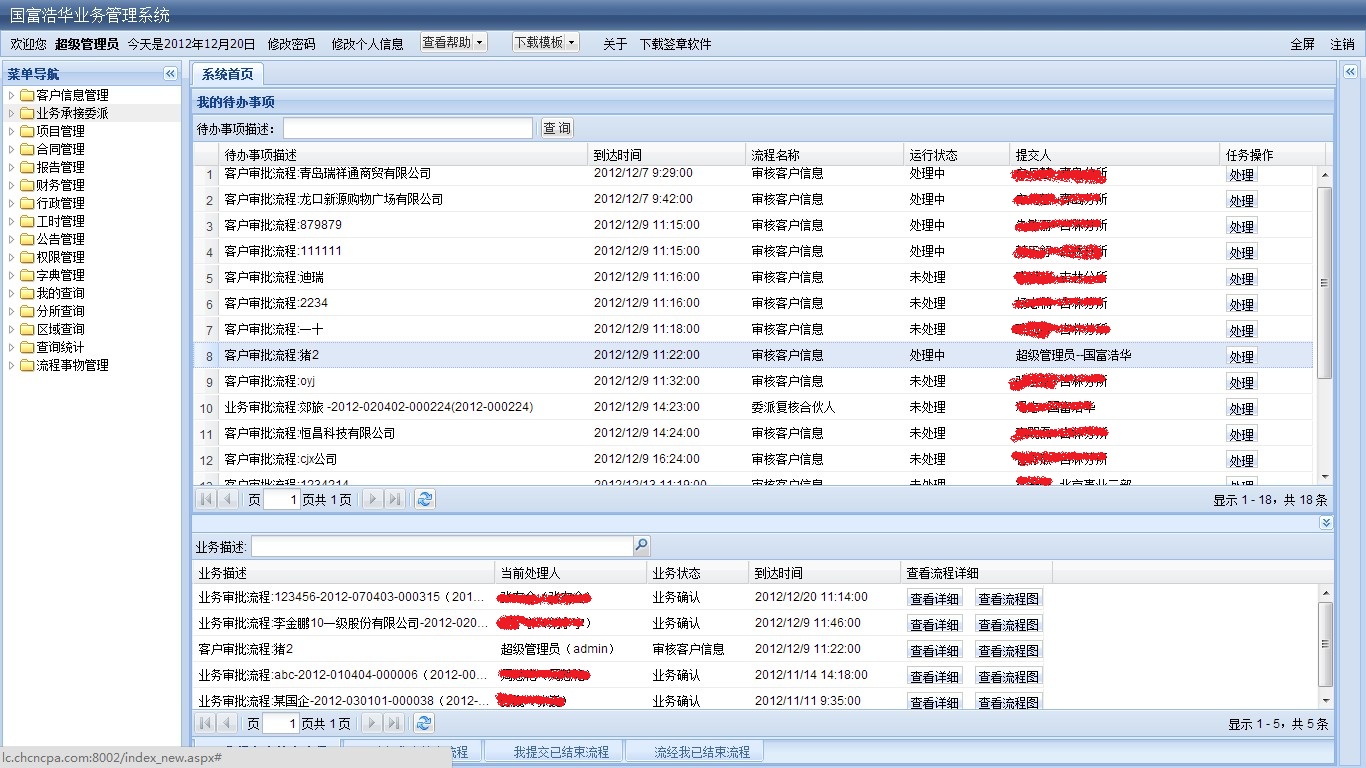Focus the 待办事项描述 search input
Viewport: 1366px width, 768px height.
click(x=408, y=128)
